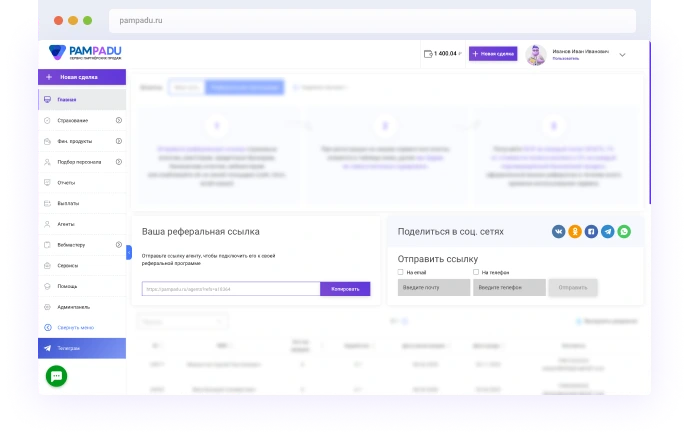Share via Odnoklassniki orange icon
Screen dimensions: 689x438
pos(575,231)
